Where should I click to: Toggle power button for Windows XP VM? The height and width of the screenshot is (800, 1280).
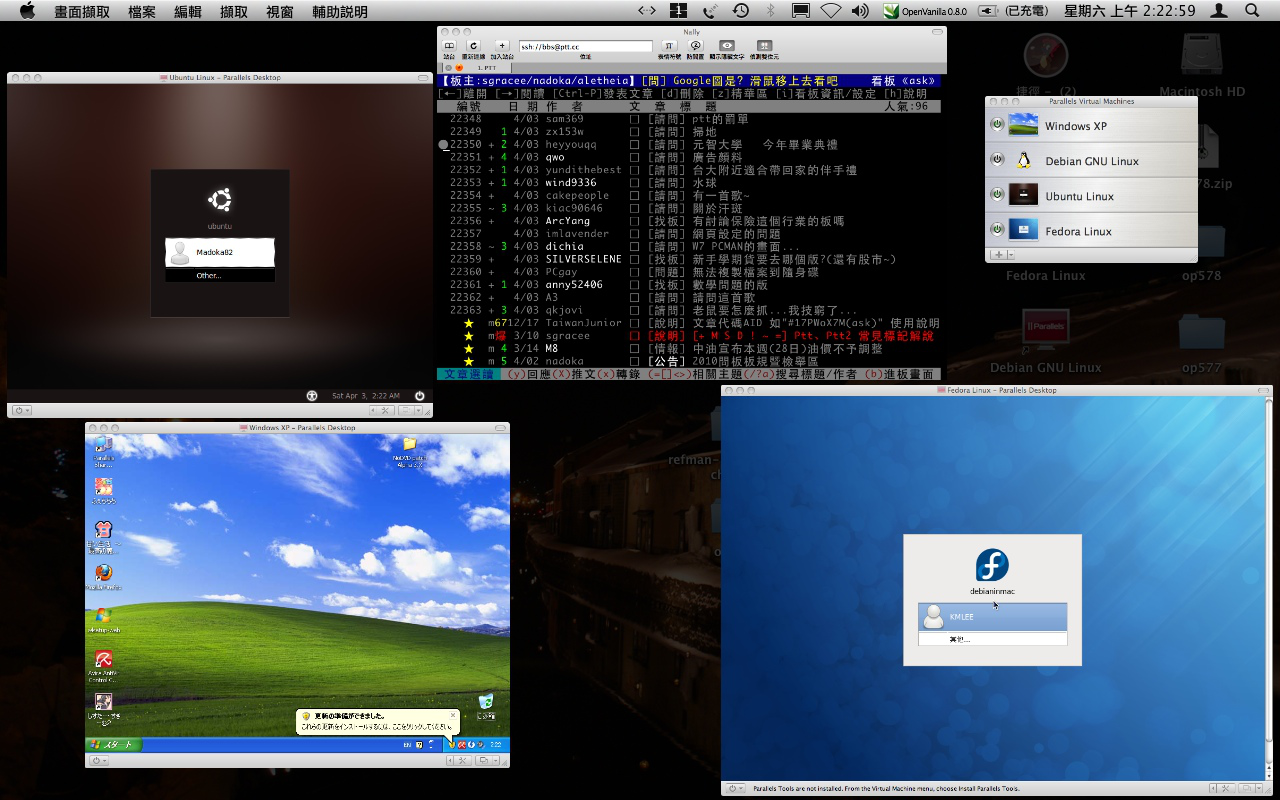coord(997,125)
